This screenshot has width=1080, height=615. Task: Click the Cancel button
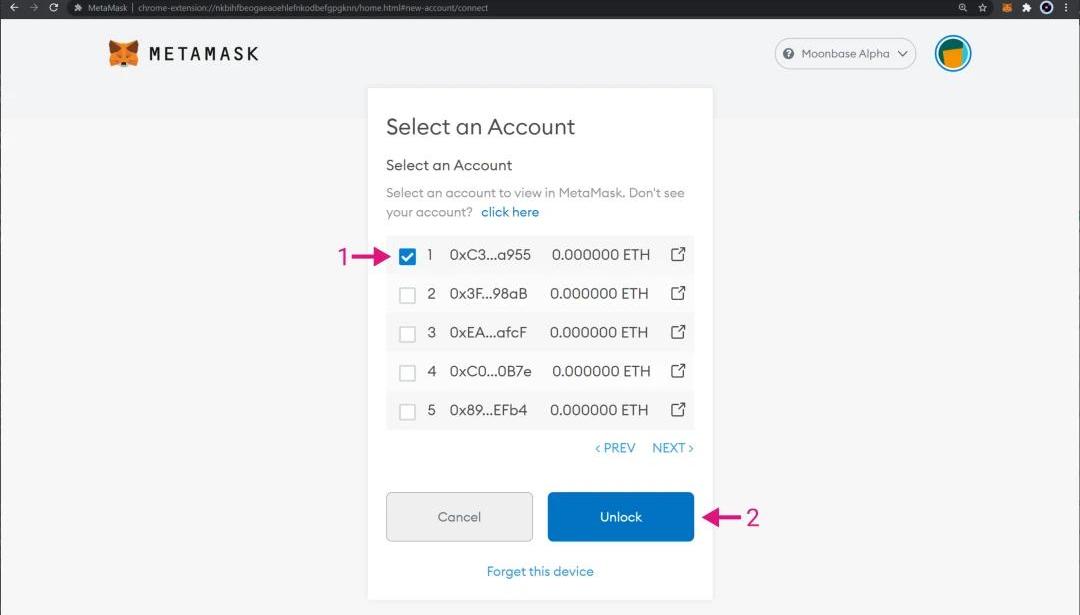[459, 517]
